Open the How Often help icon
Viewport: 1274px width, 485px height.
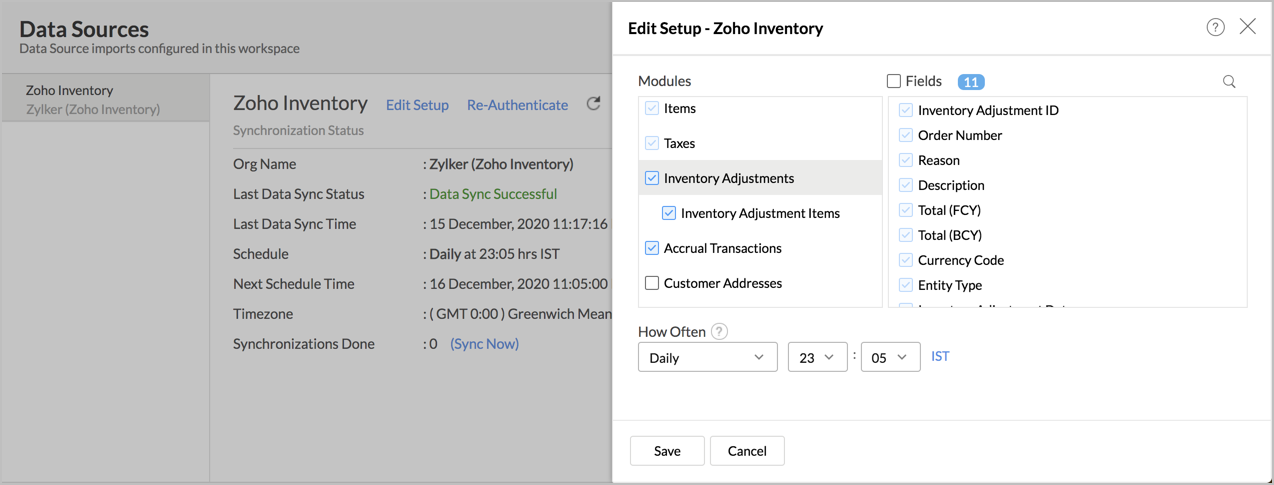[x=719, y=332]
